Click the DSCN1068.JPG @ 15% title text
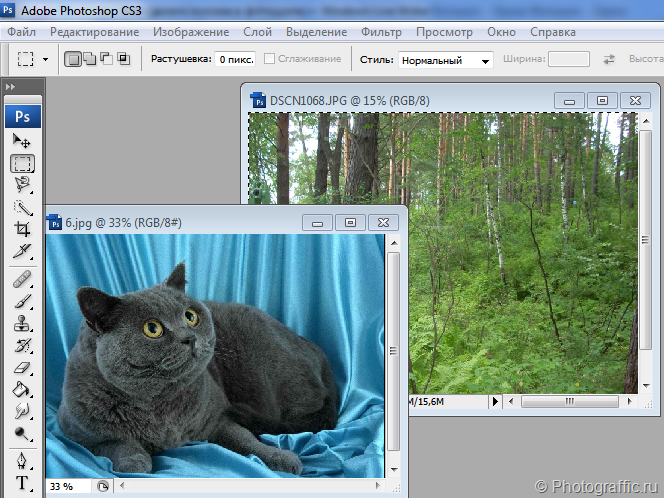Viewport: 664px width, 498px height. [349, 101]
